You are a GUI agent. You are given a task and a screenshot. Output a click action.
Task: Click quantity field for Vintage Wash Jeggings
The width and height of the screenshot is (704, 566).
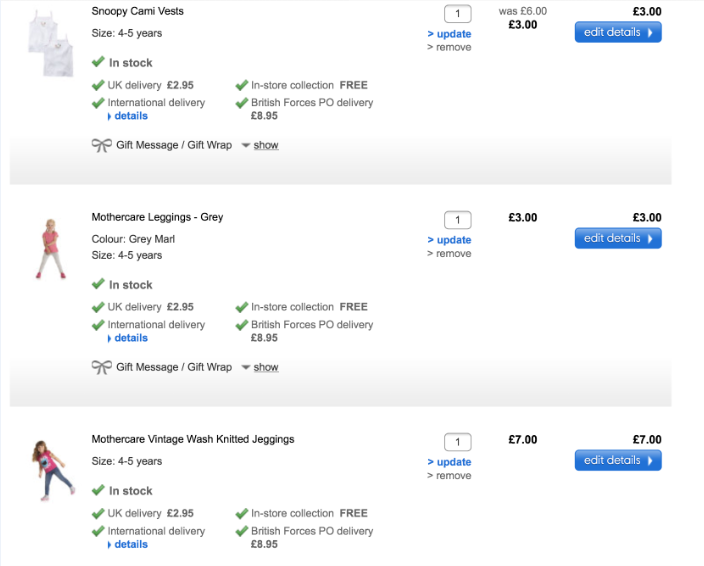coord(457,442)
